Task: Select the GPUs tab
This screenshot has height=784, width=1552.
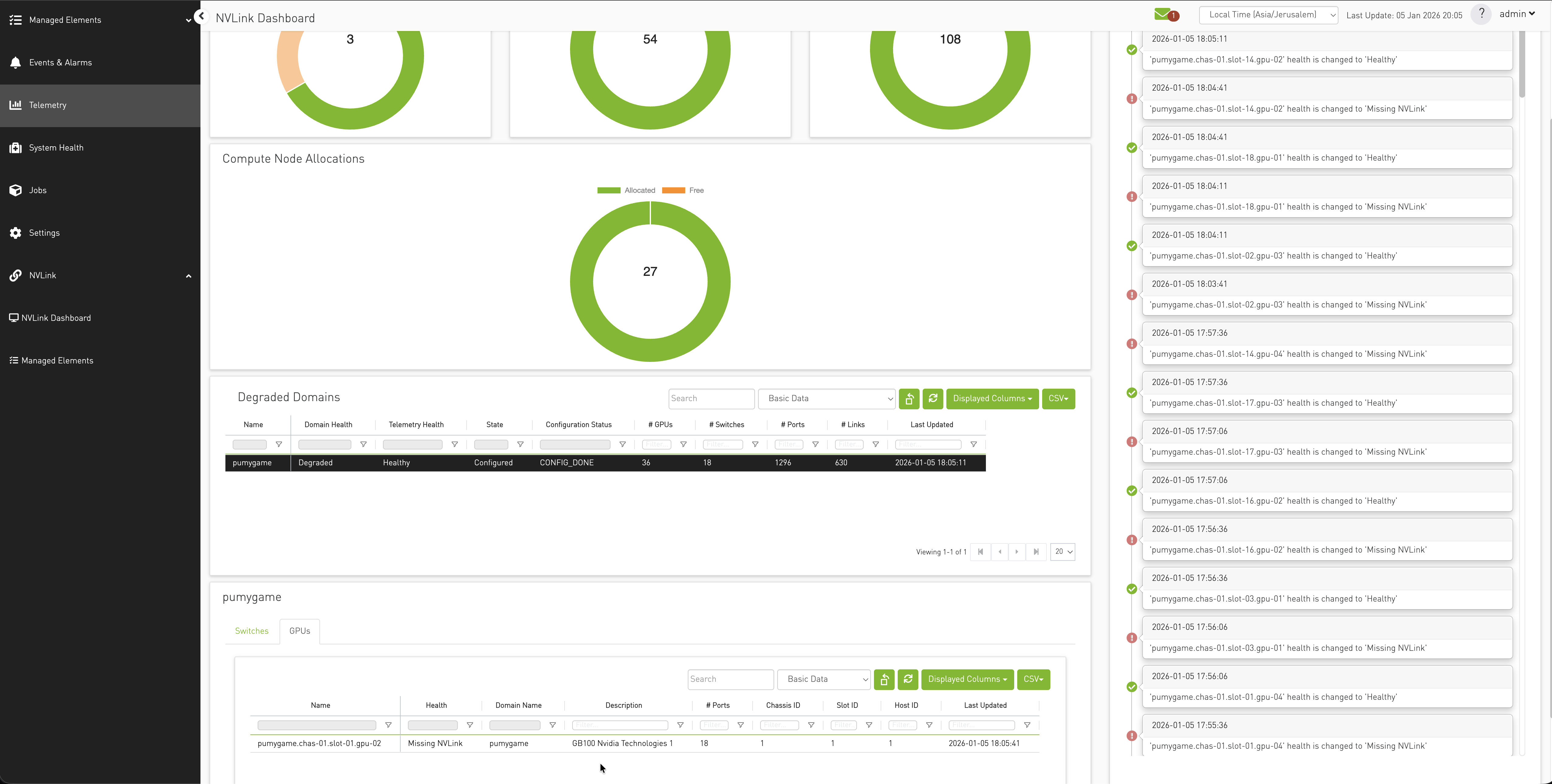Action: tap(299, 631)
